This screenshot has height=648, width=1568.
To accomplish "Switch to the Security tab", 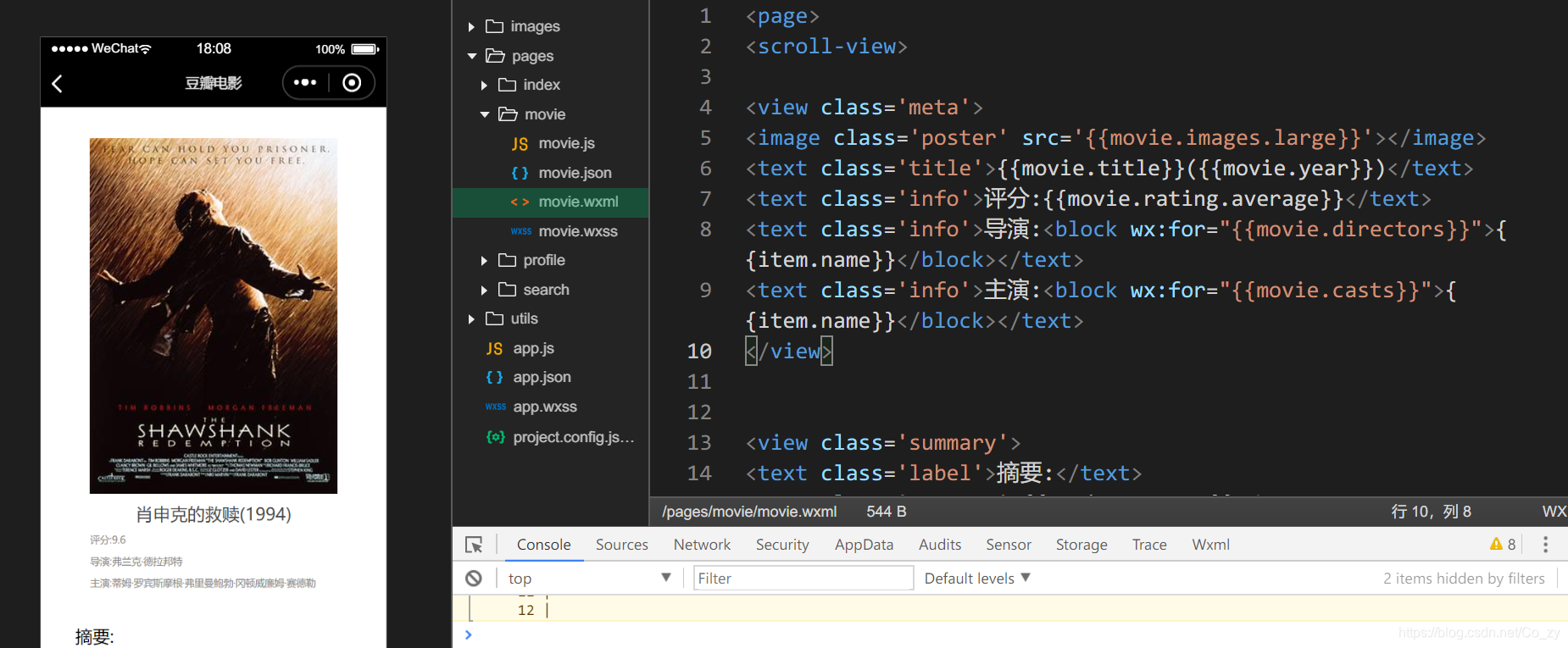I will [x=782, y=545].
